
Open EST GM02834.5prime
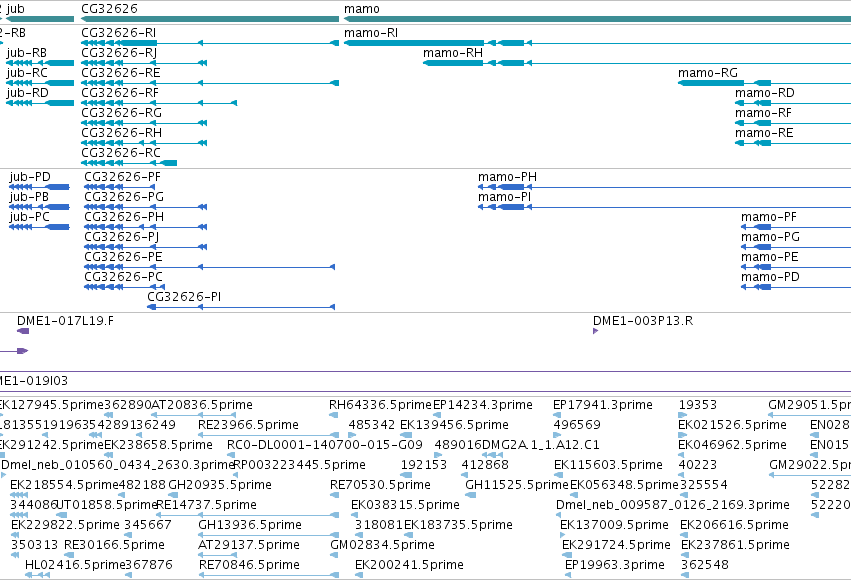point(382,545)
